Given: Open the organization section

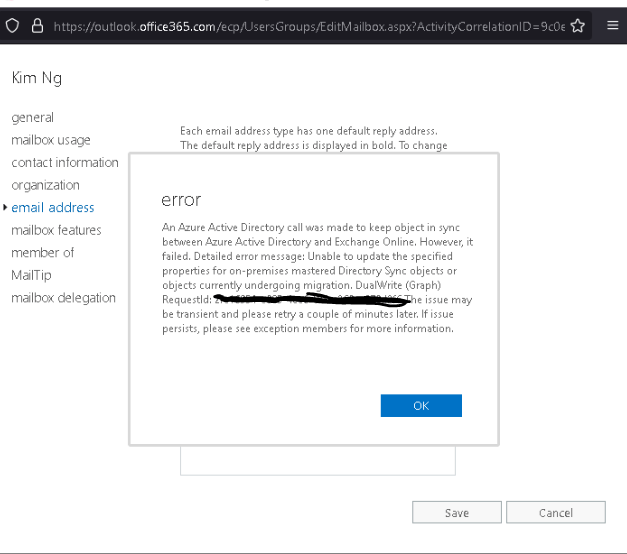Looking at the screenshot, I should click(45, 185).
